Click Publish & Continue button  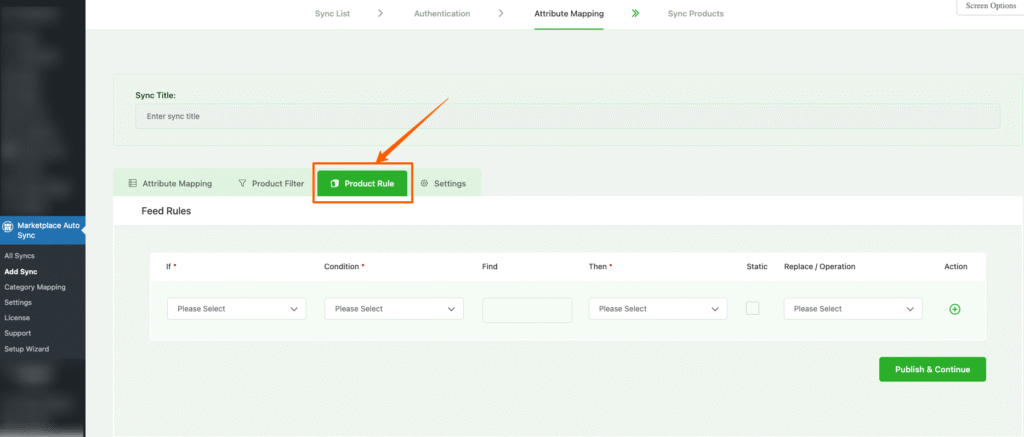(932, 369)
